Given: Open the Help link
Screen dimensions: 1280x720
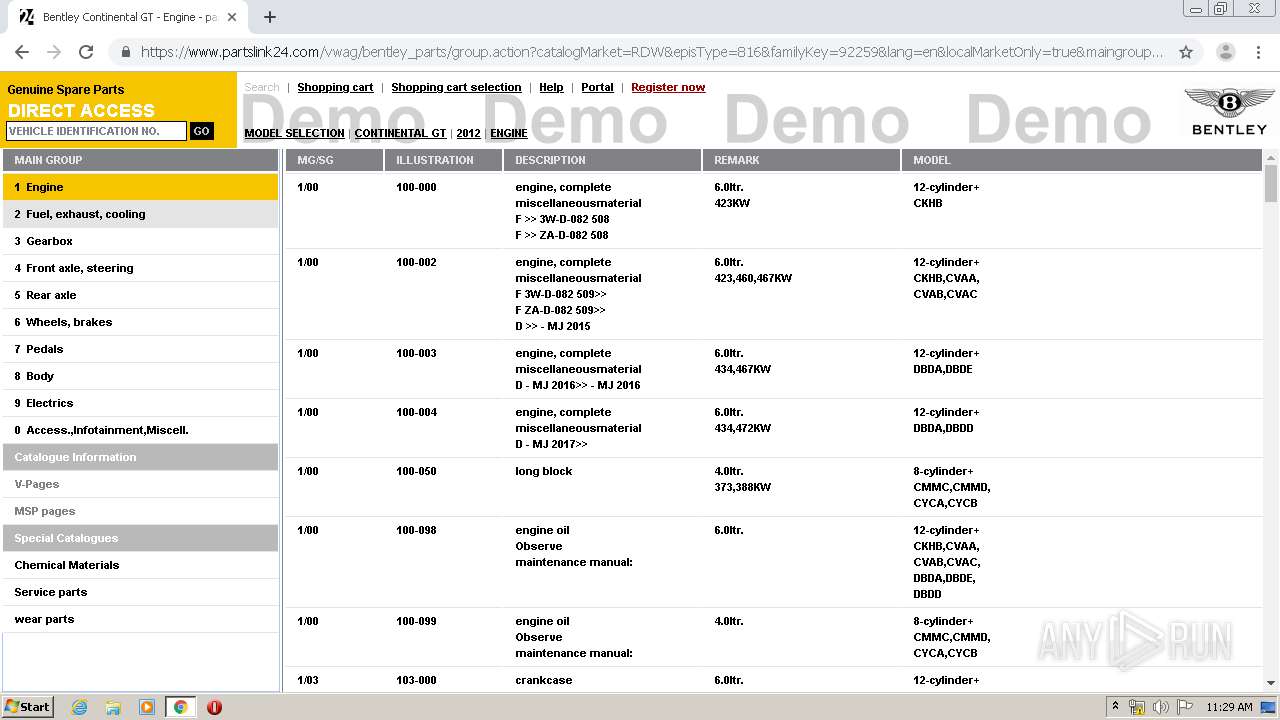Looking at the screenshot, I should pos(551,87).
